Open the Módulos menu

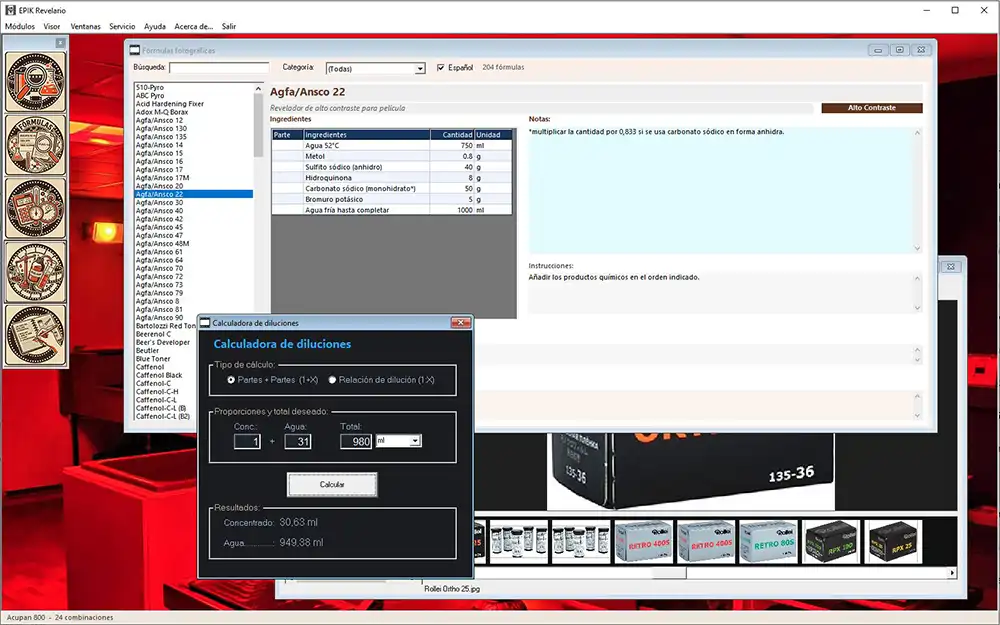(20, 26)
